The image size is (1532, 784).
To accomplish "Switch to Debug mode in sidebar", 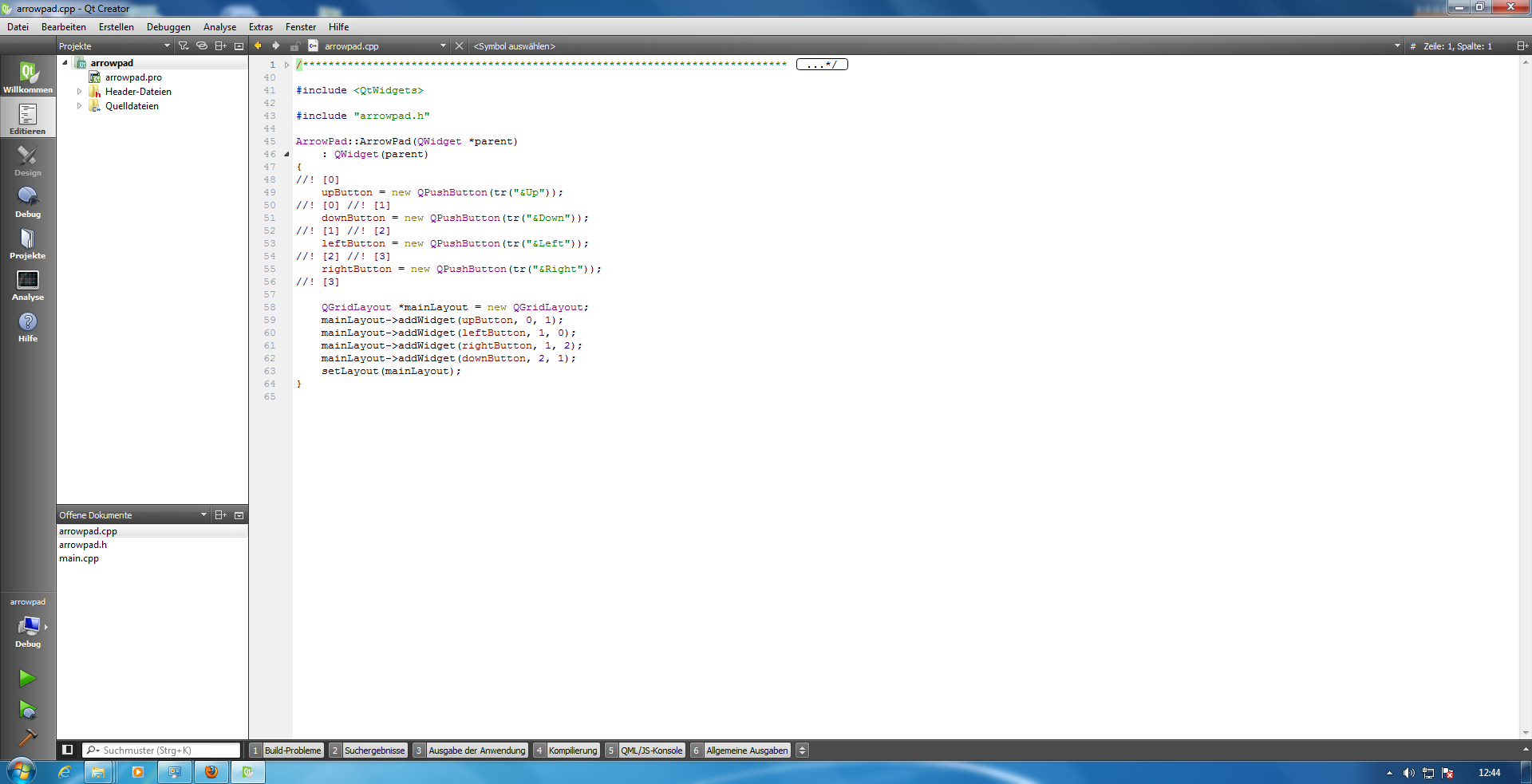I will pyautogui.click(x=28, y=202).
